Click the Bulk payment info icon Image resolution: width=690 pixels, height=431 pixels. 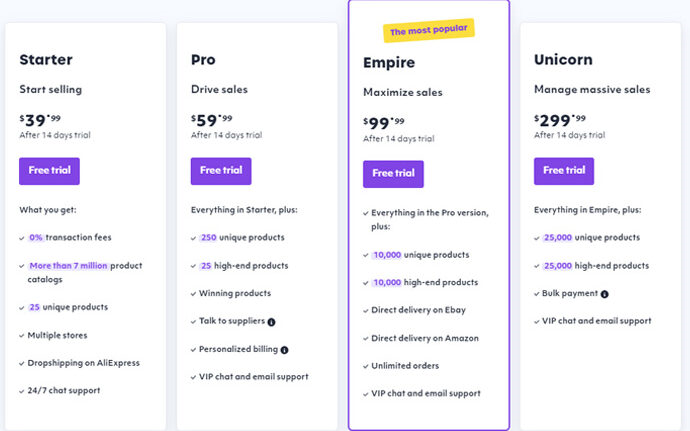click(x=604, y=294)
